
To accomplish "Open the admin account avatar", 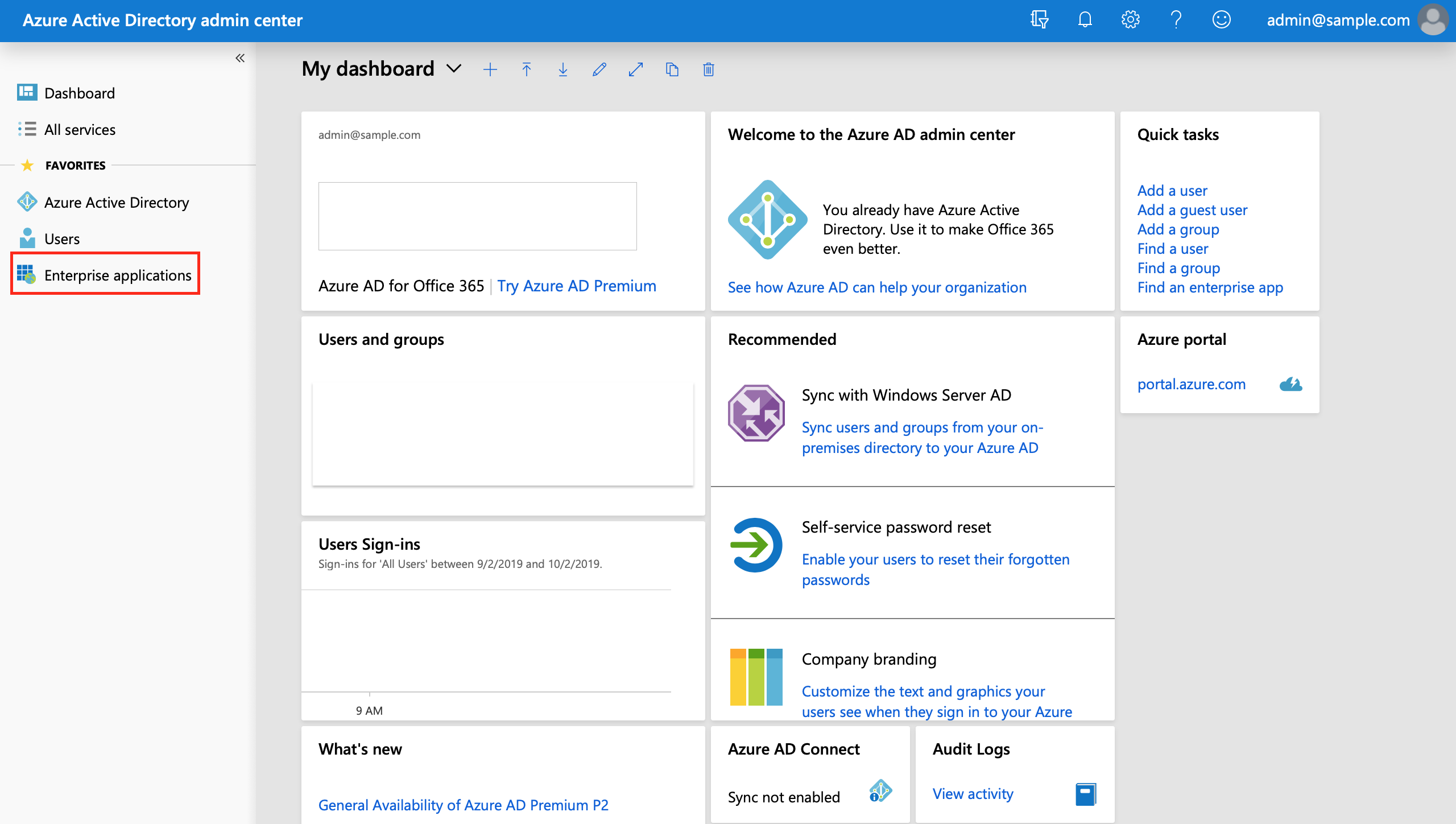I will [x=1433, y=20].
